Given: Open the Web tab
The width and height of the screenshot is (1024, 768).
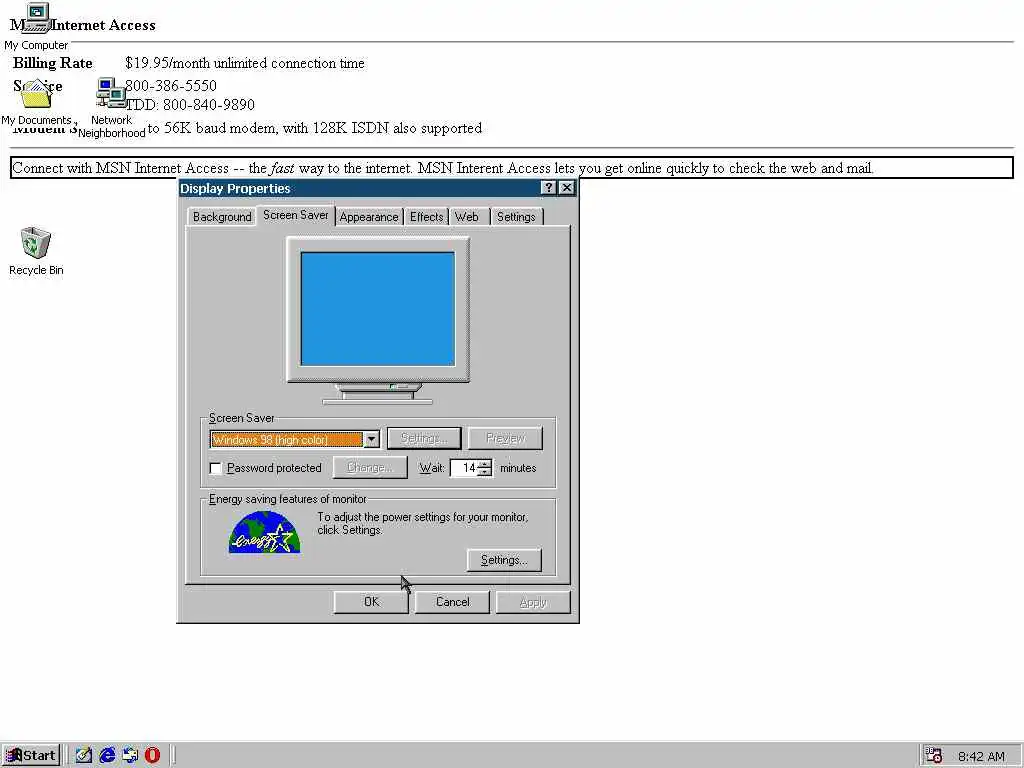Looking at the screenshot, I should 467,217.
